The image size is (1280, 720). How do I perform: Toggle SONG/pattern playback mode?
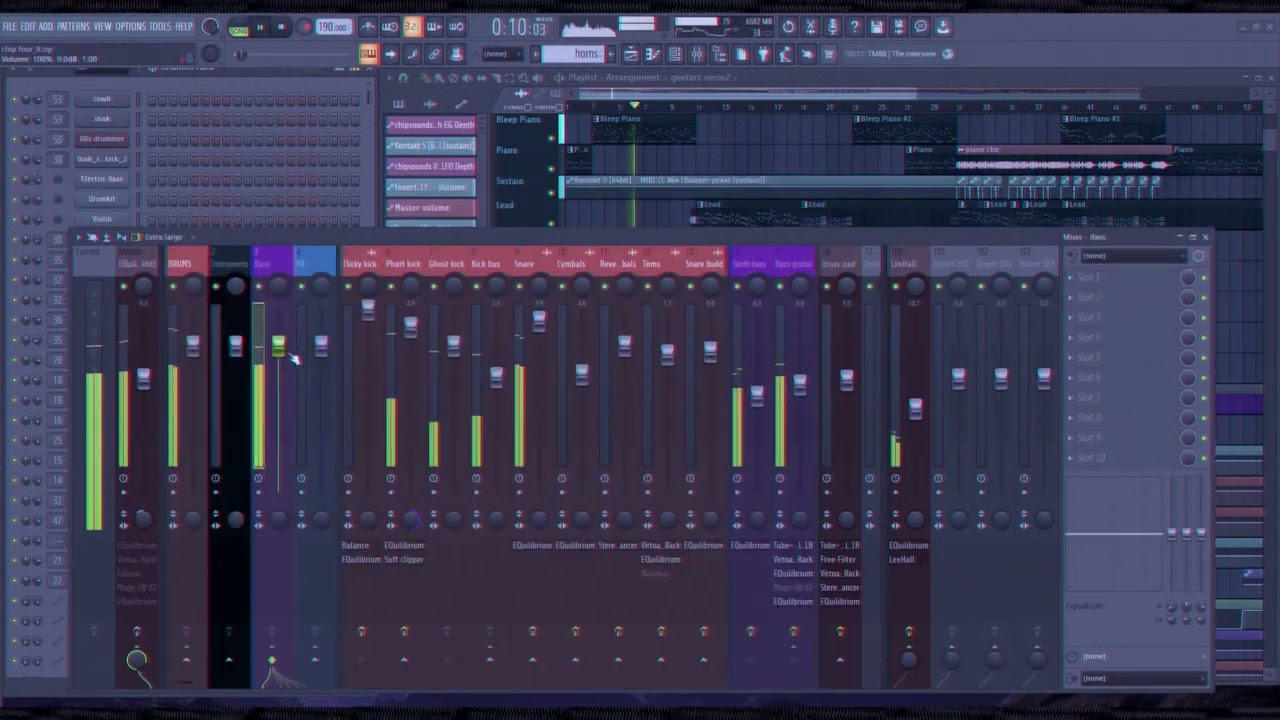point(238,29)
